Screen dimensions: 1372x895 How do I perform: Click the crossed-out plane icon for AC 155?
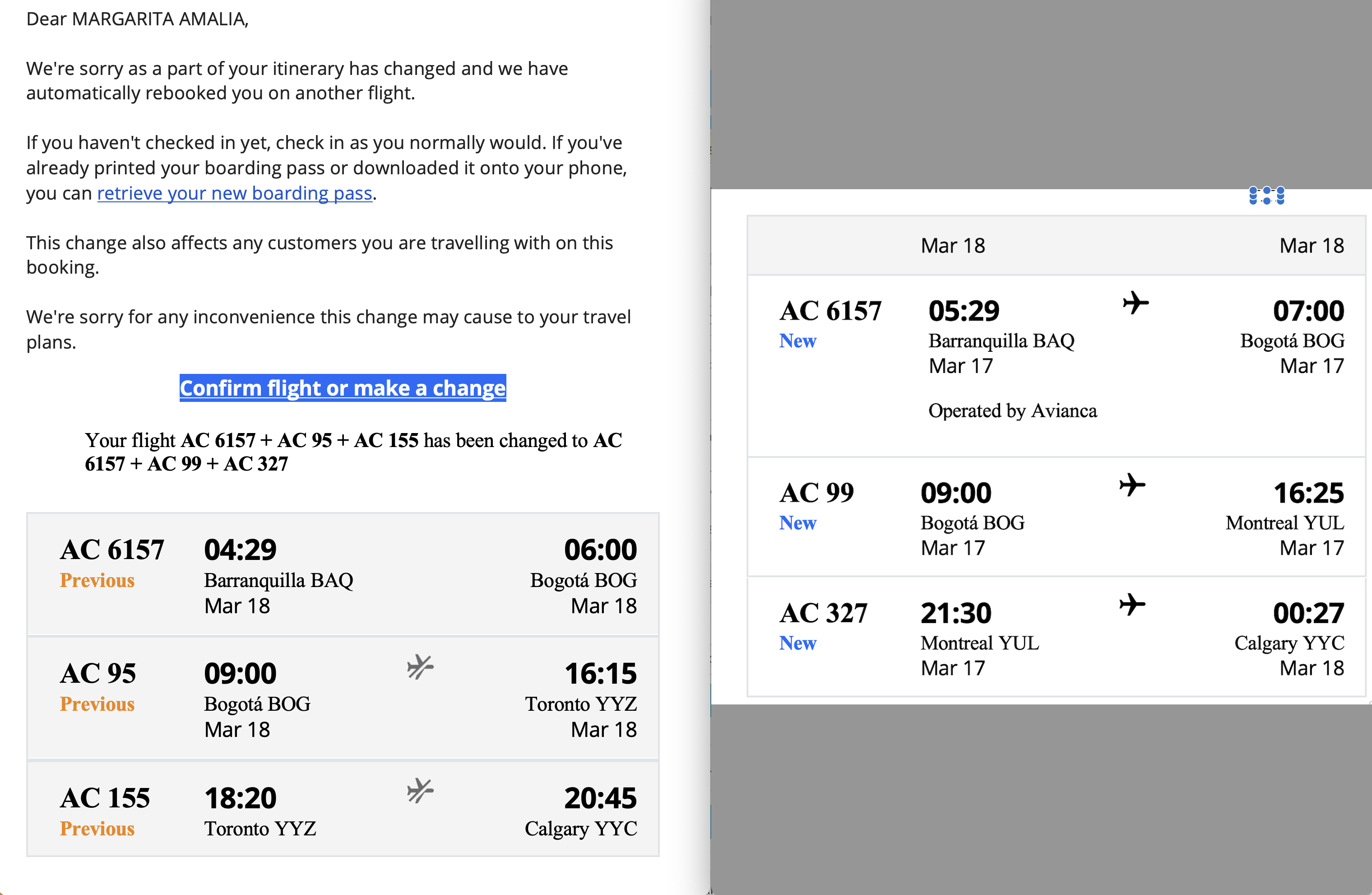tap(420, 791)
